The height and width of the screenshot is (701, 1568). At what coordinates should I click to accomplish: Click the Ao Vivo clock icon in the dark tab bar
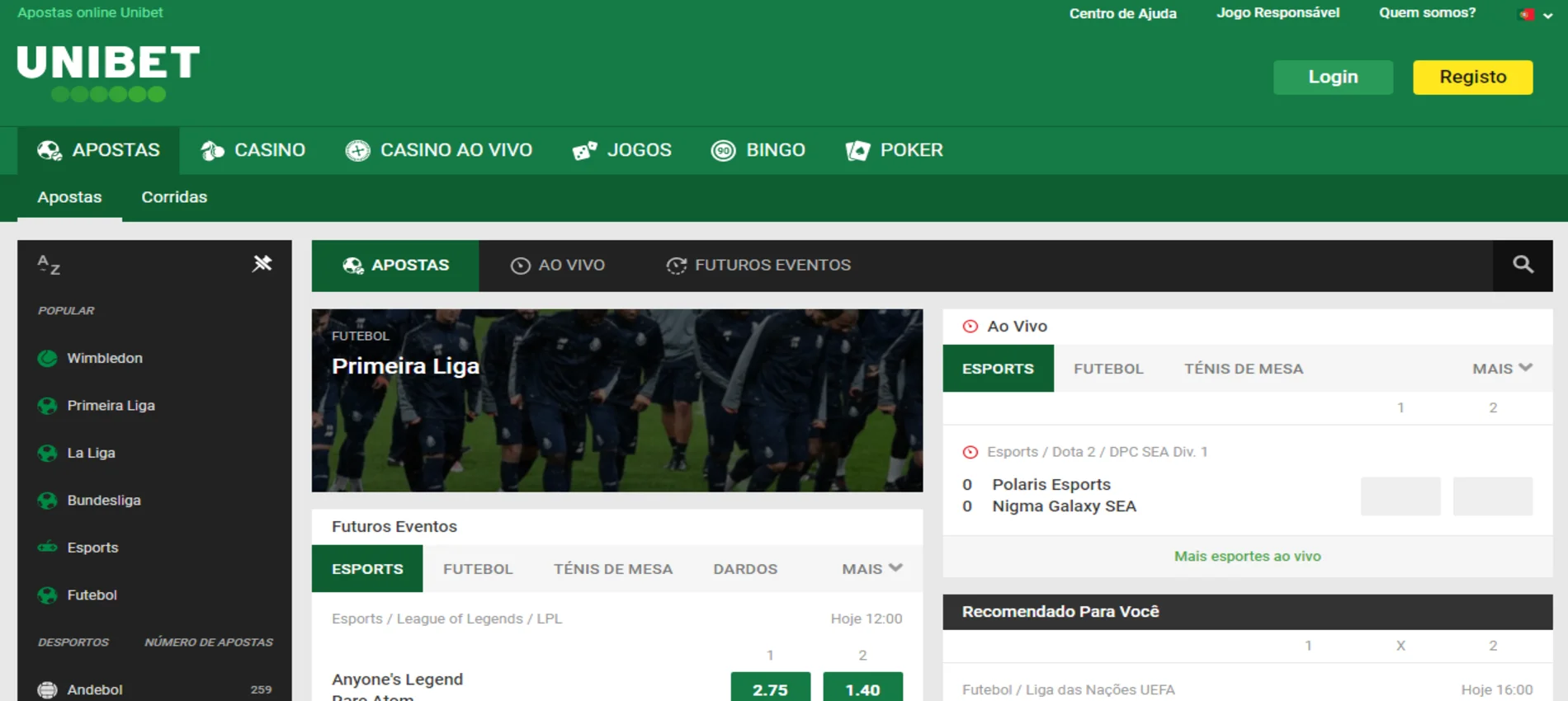pyautogui.click(x=520, y=266)
